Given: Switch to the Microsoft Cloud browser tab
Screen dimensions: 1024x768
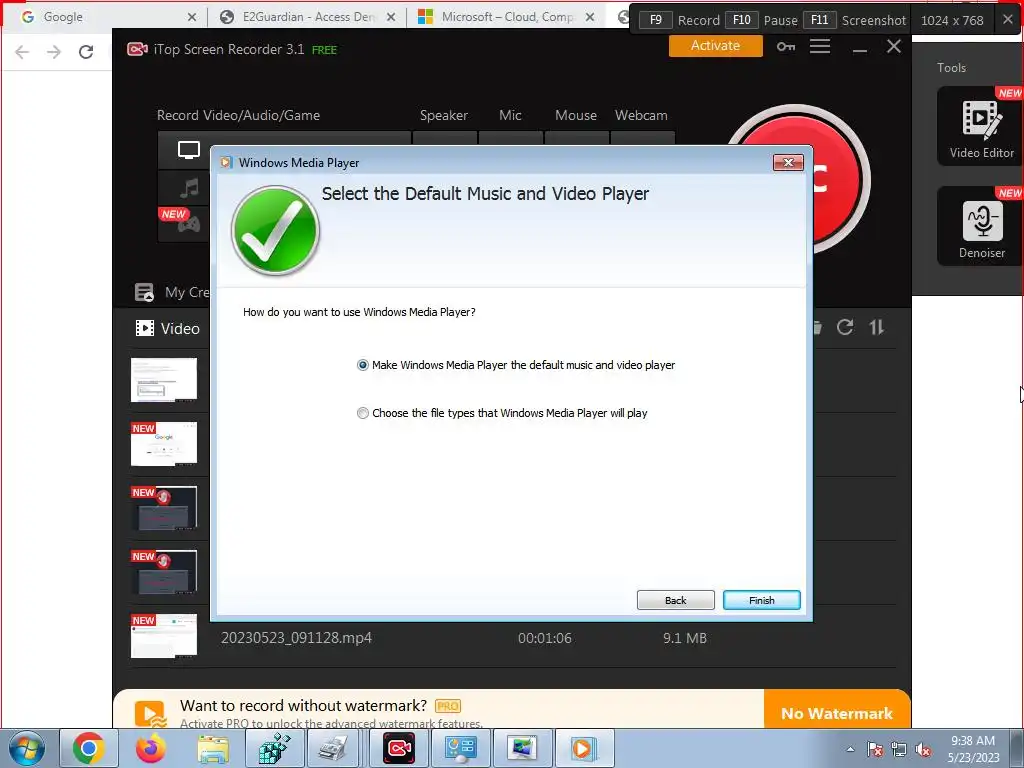Looking at the screenshot, I should [x=507, y=17].
